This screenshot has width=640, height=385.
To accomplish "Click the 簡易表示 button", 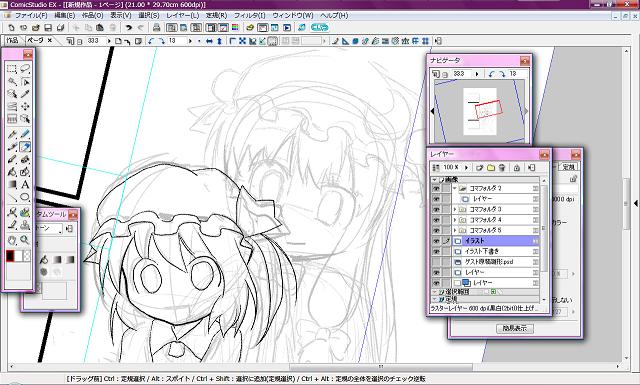I will click(x=515, y=328).
